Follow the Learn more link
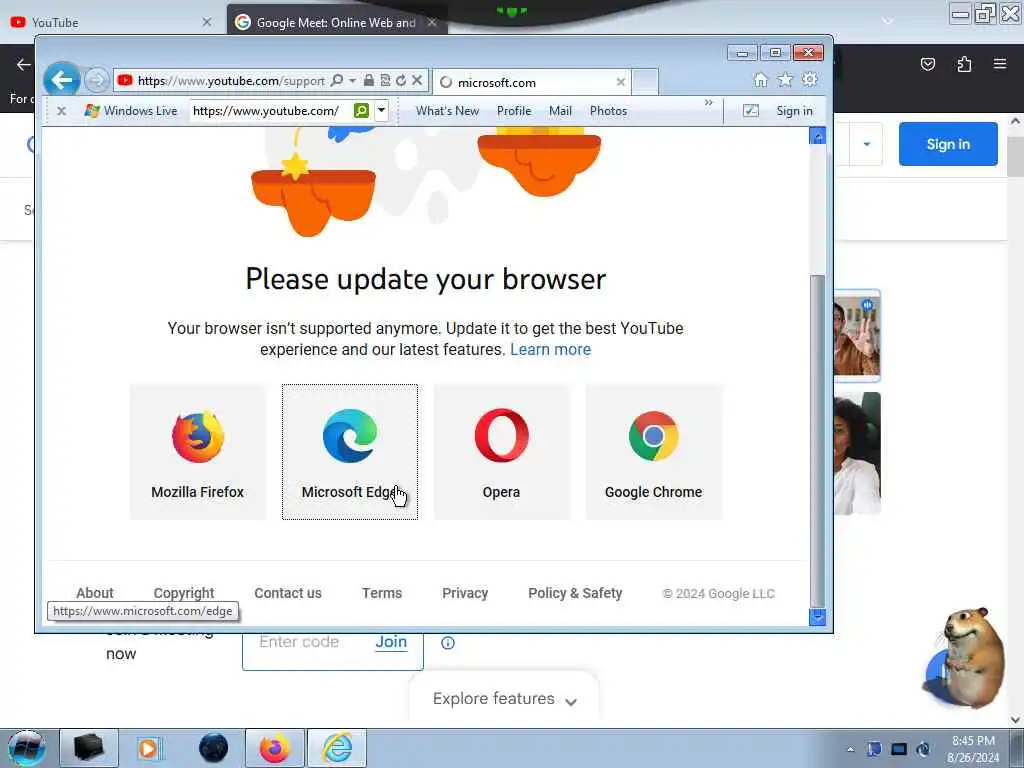 click(x=551, y=349)
